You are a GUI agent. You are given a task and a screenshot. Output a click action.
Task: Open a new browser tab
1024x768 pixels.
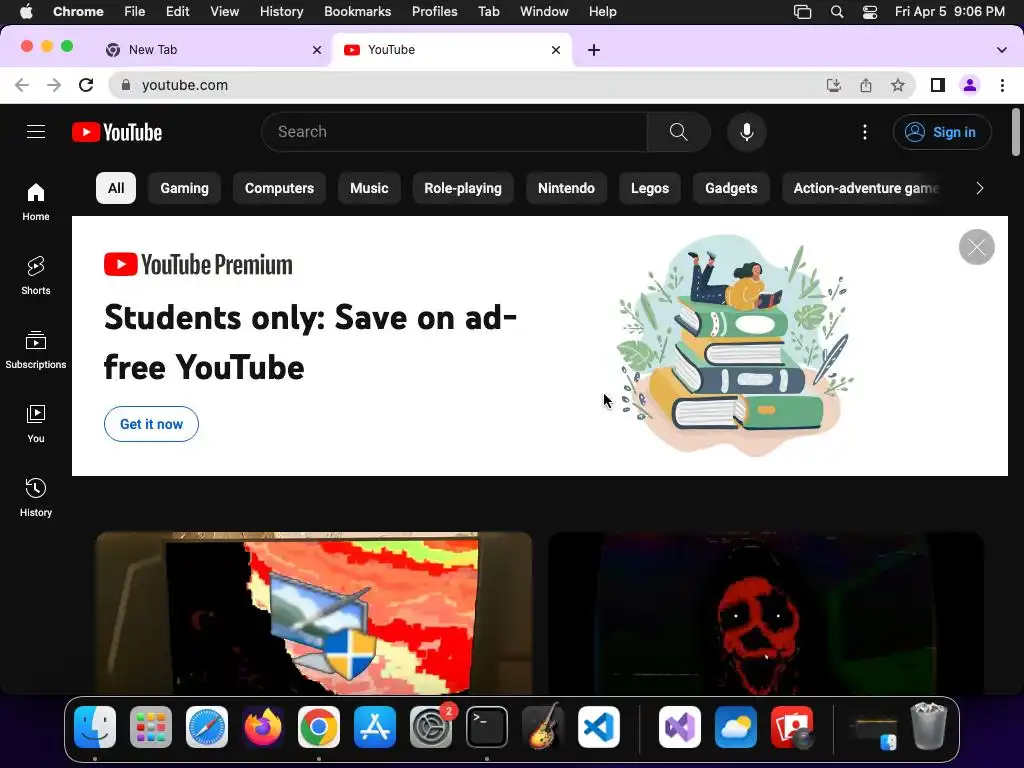tap(594, 50)
